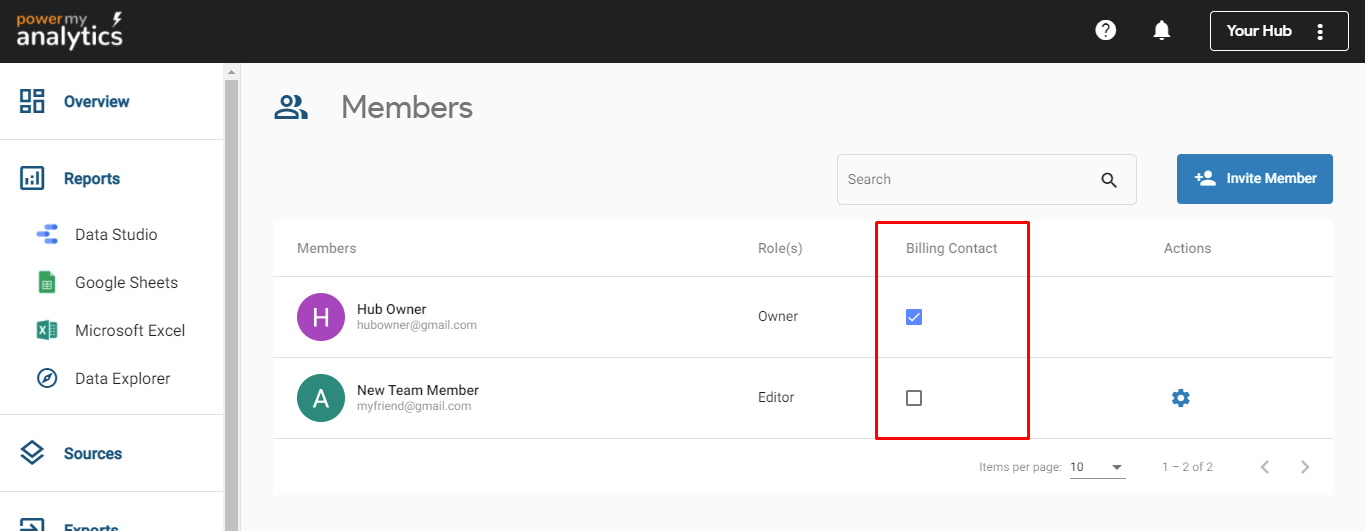Enable billing contact for New Team Member

tap(913, 398)
